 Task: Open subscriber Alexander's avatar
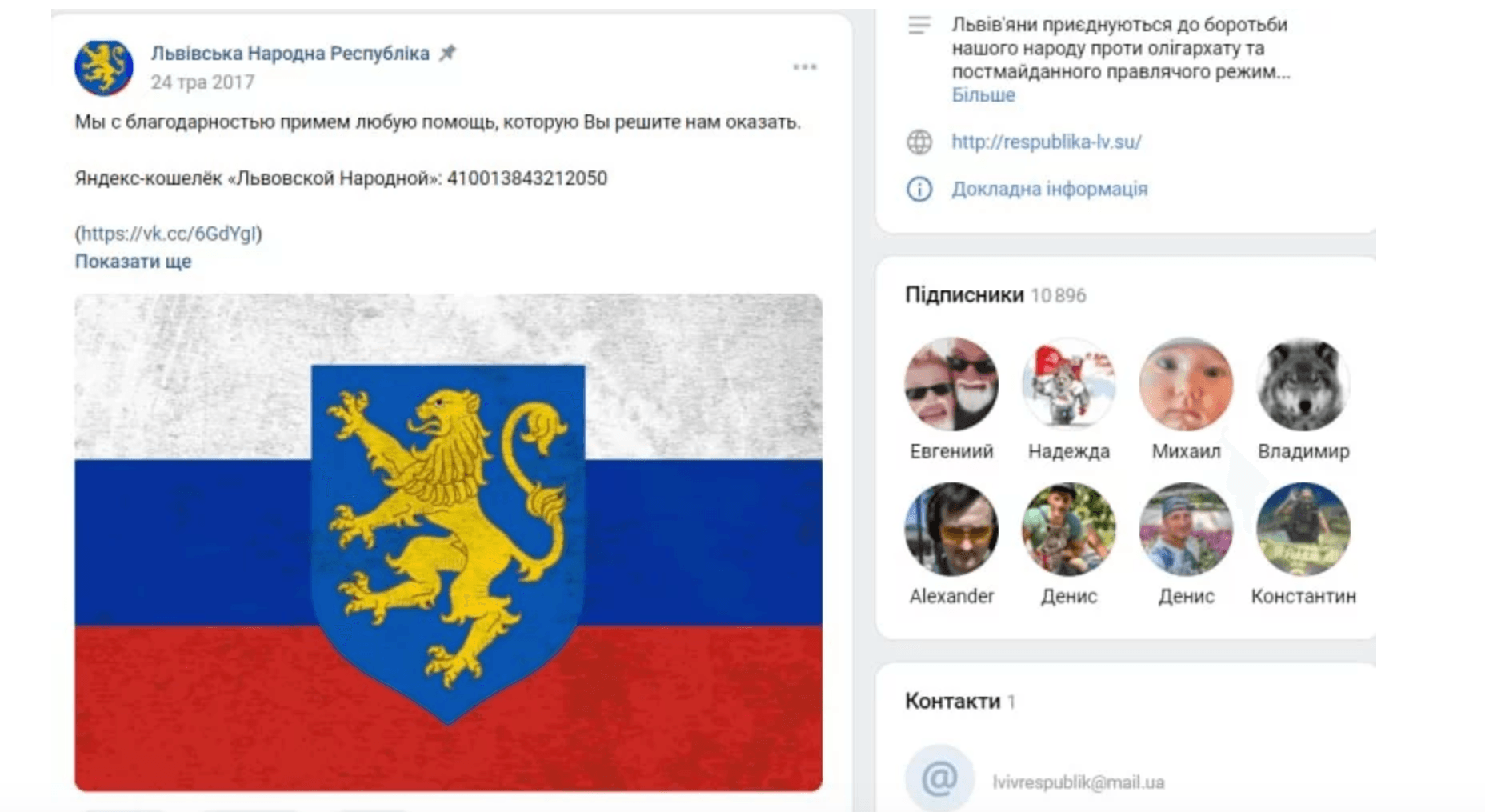(951, 529)
